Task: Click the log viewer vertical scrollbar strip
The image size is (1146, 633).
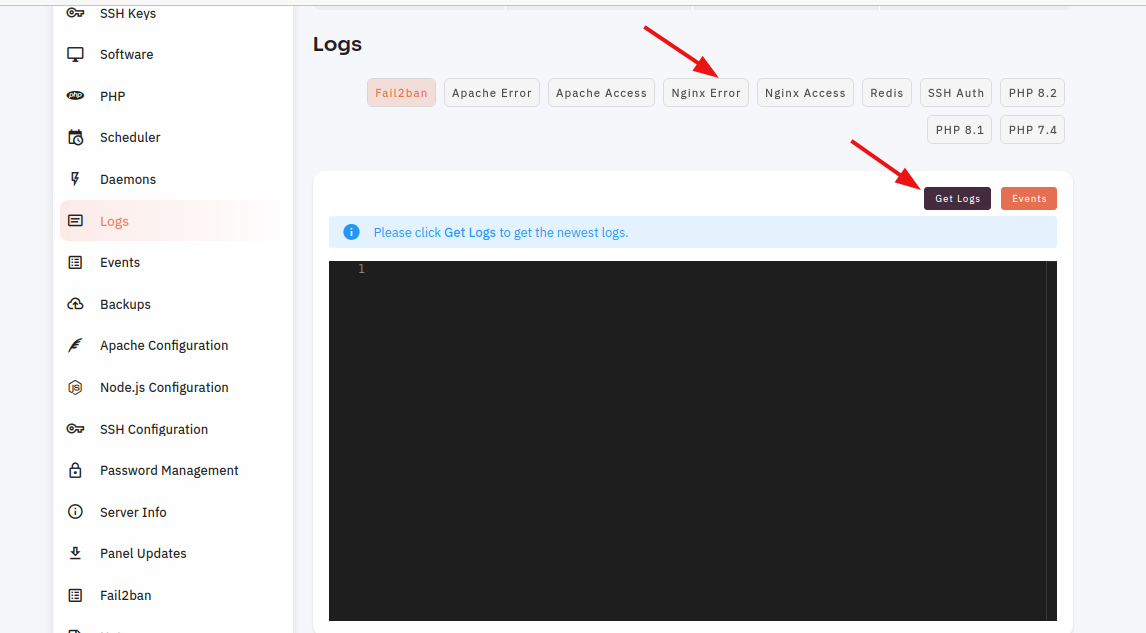Action: coord(1052,441)
